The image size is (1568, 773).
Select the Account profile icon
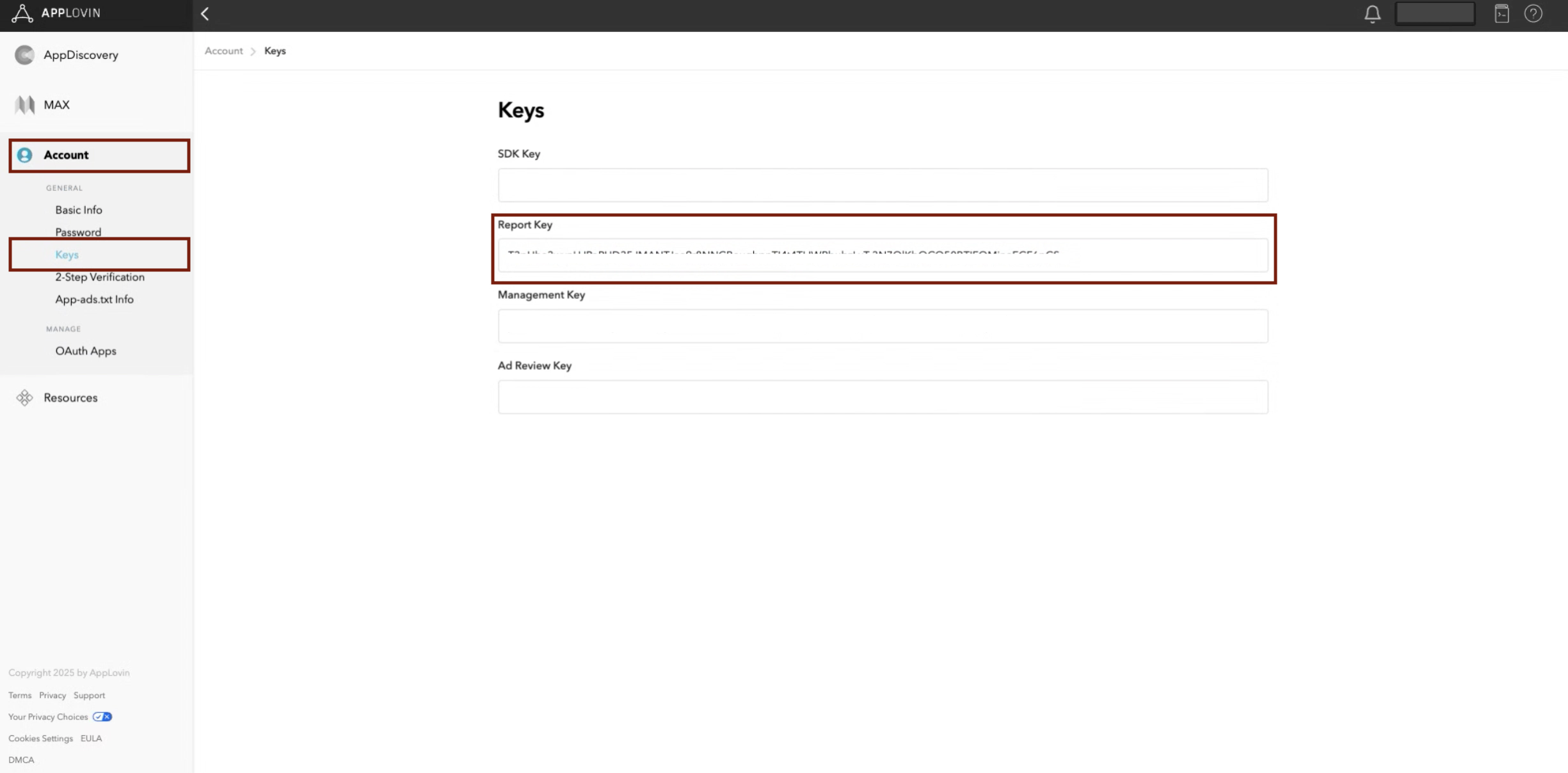pyautogui.click(x=24, y=155)
